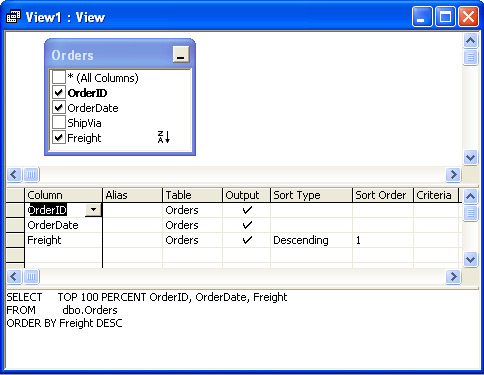Screen dimensions: 484x375
Task: Select row header of empty fourth row
Action: tap(15, 255)
